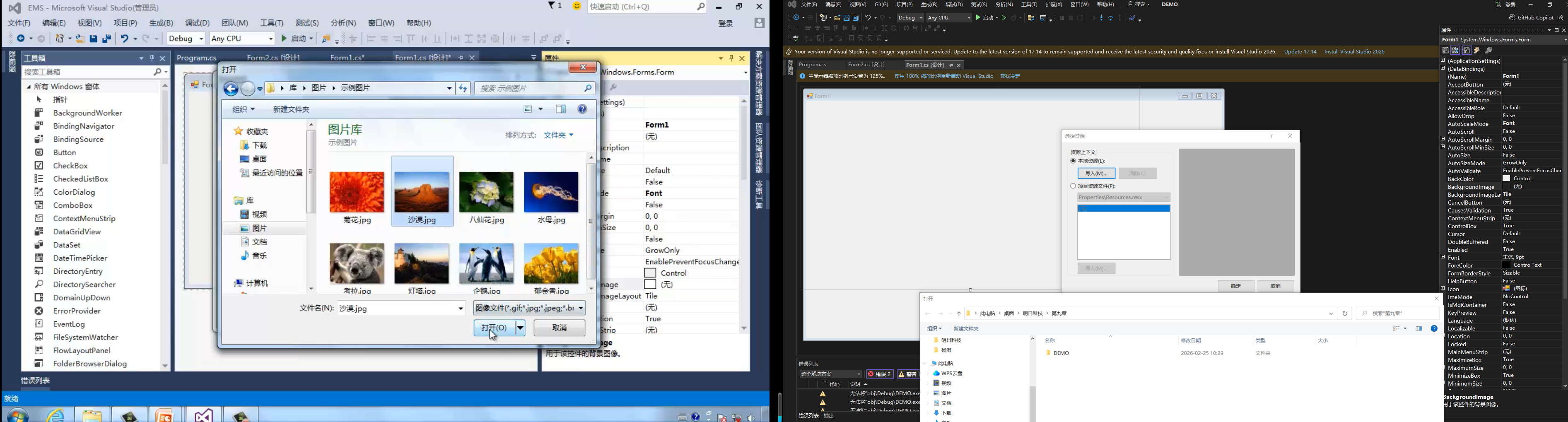
Task: Click GitHub Copilot icon in DEMO window
Action: click(1513, 18)
